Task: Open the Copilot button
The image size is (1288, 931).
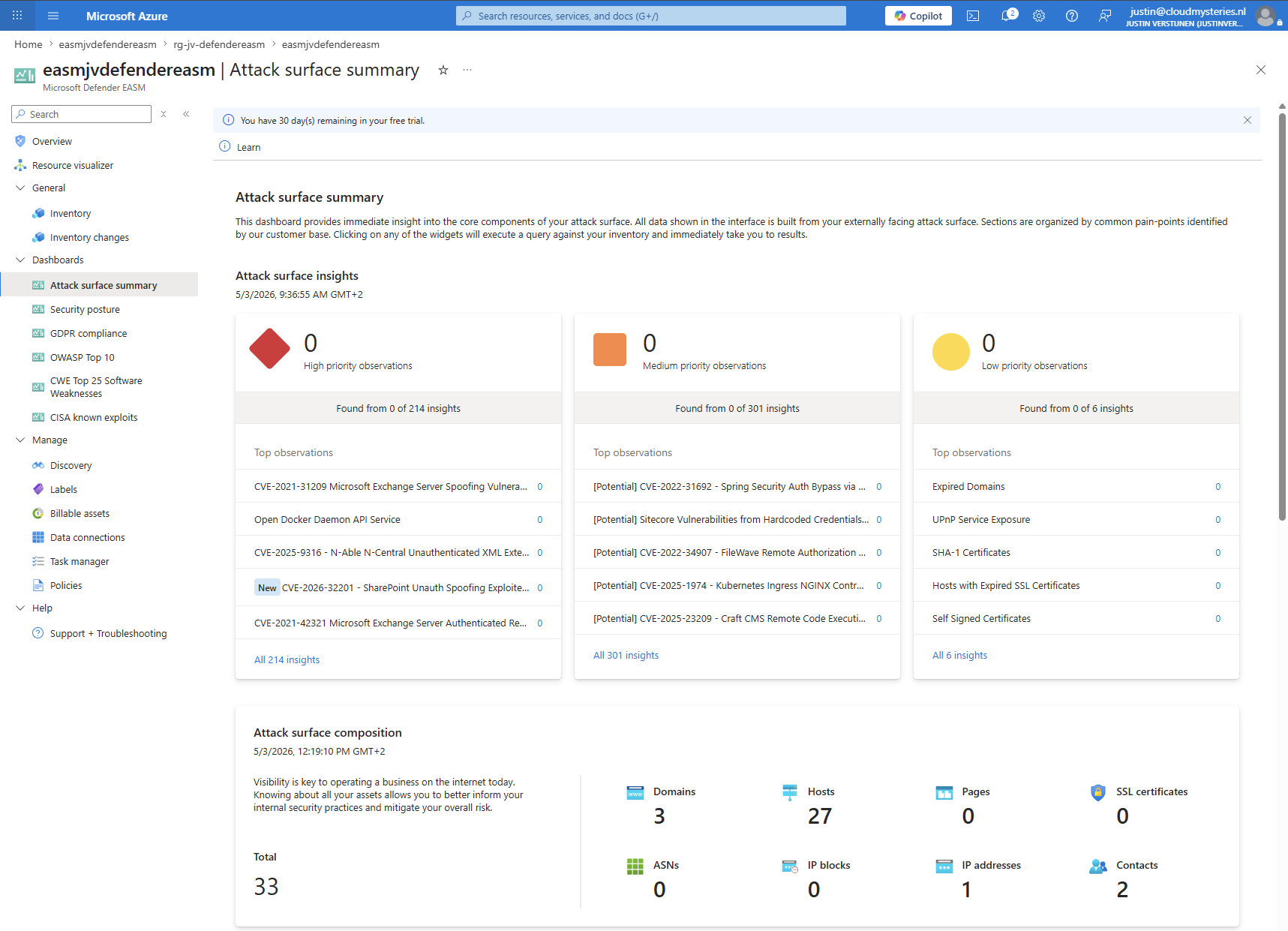Action: (918, 16)
